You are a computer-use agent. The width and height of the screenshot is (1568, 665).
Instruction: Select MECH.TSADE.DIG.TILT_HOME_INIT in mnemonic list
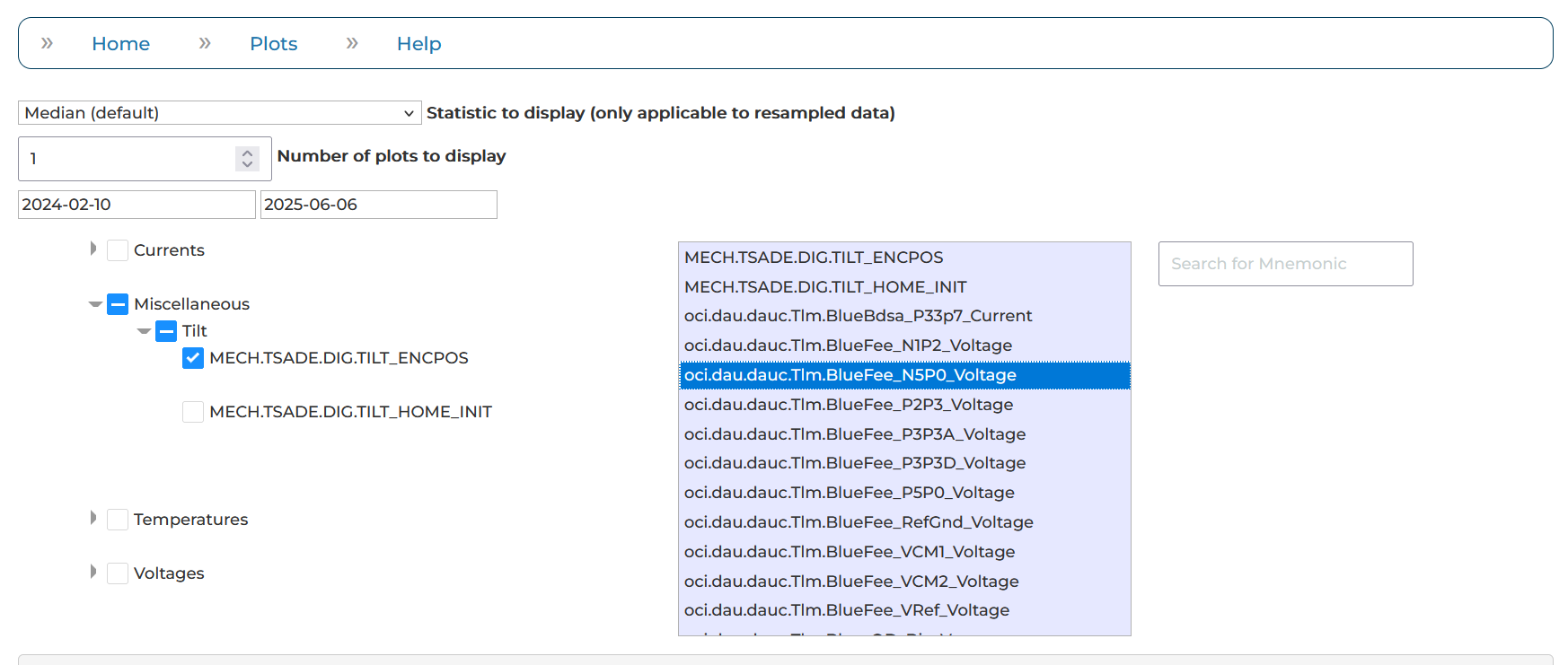[904, 287]
